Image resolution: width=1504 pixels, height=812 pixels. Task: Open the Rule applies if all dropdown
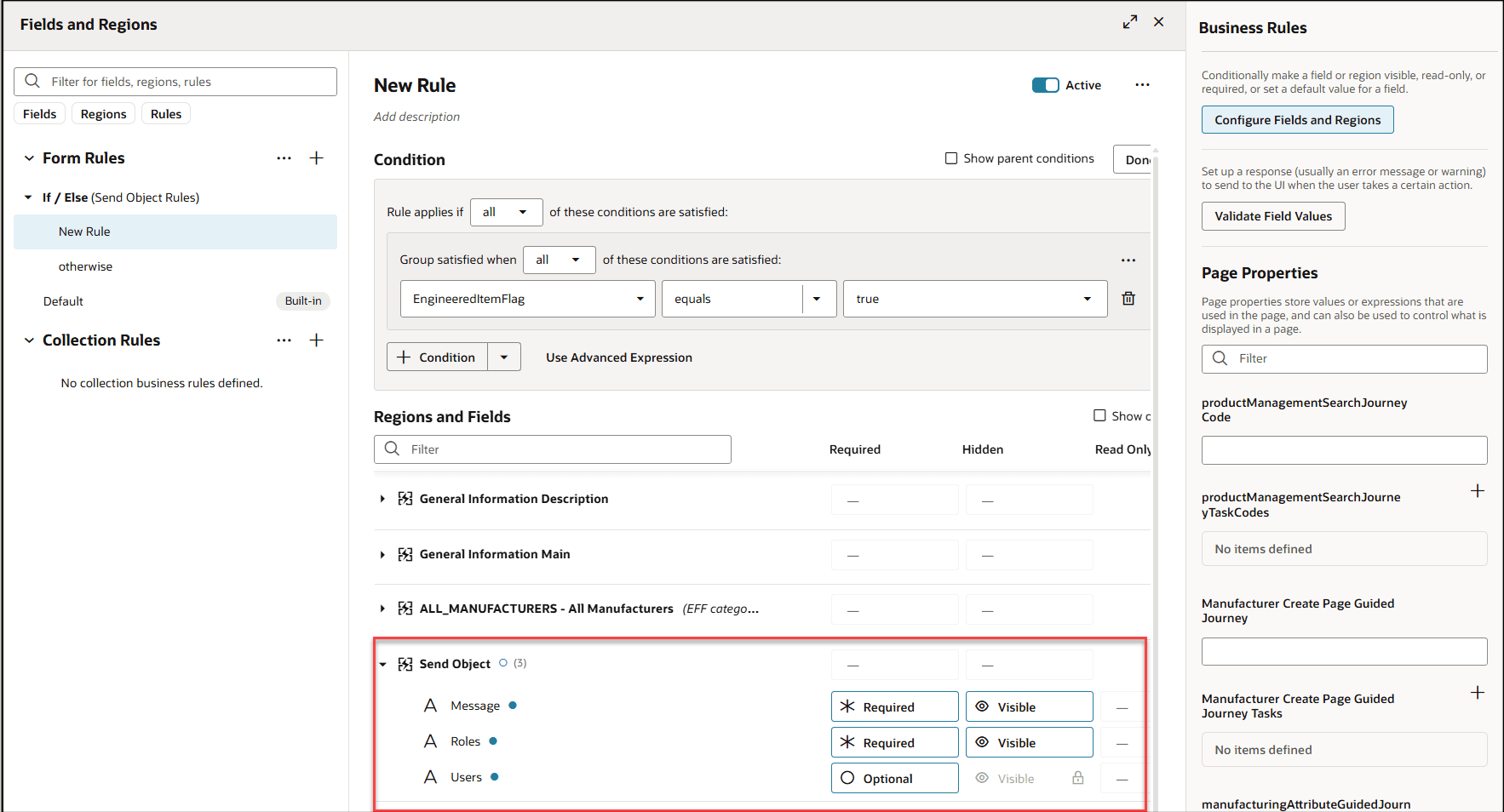(507, 212)
